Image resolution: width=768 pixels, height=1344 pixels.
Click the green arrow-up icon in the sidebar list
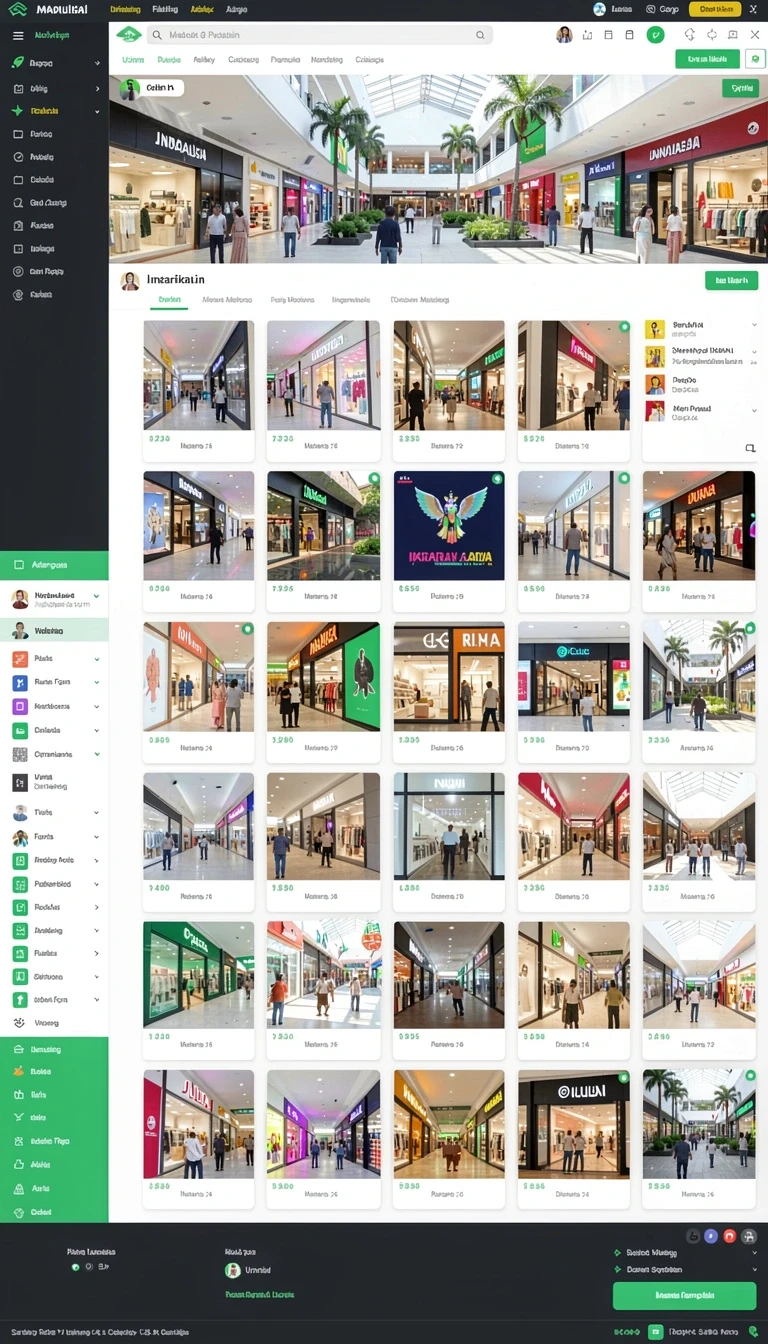coord(19,1000)
